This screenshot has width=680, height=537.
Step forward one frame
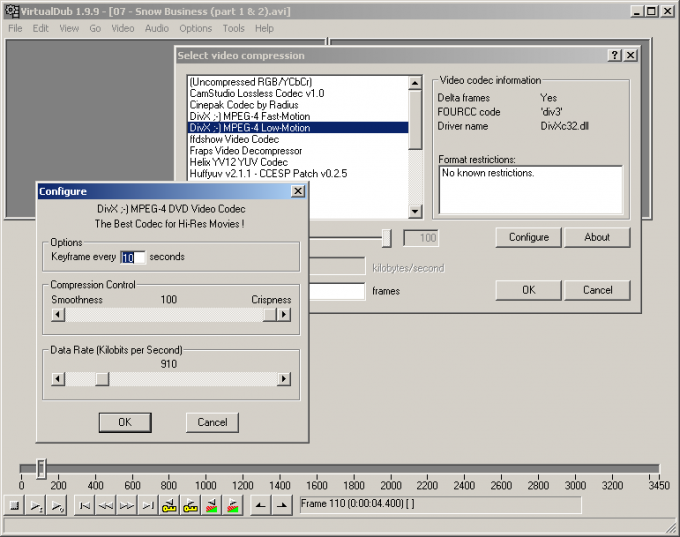tap(127, 505)
